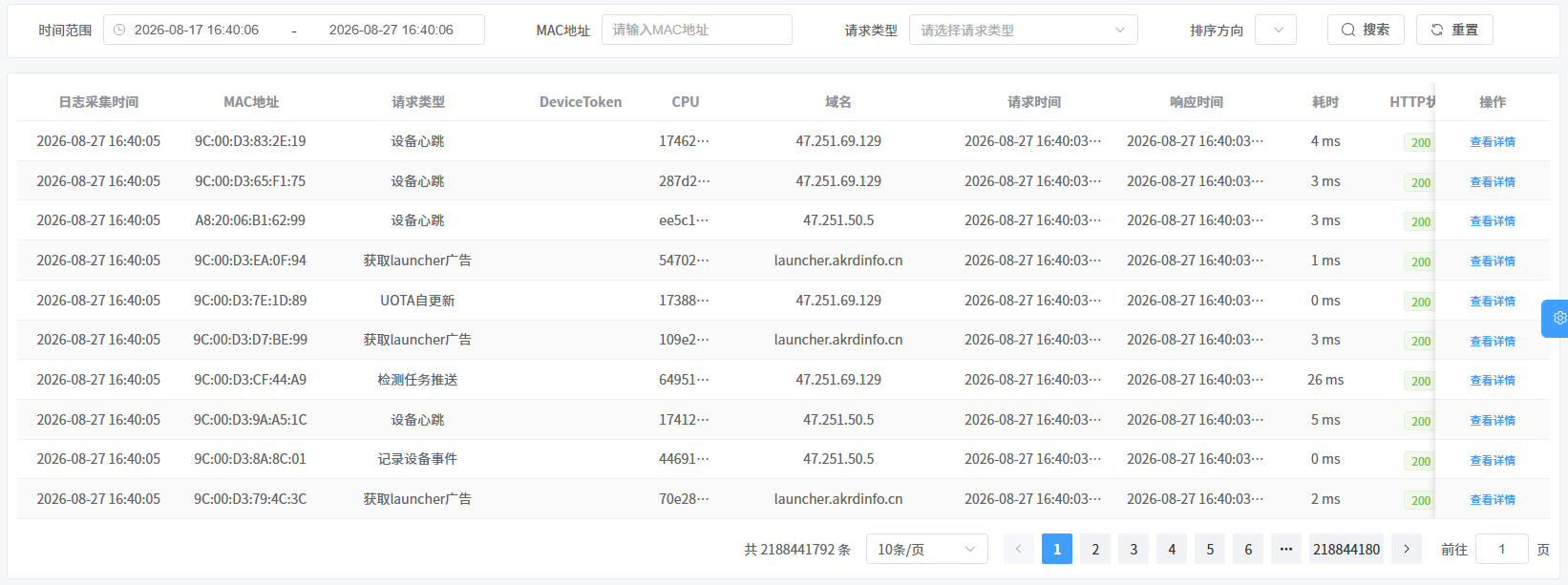This screenshot has width=1568, height=585.
Task: Click CPU value 109e2…
Action: tap(684, 339)
